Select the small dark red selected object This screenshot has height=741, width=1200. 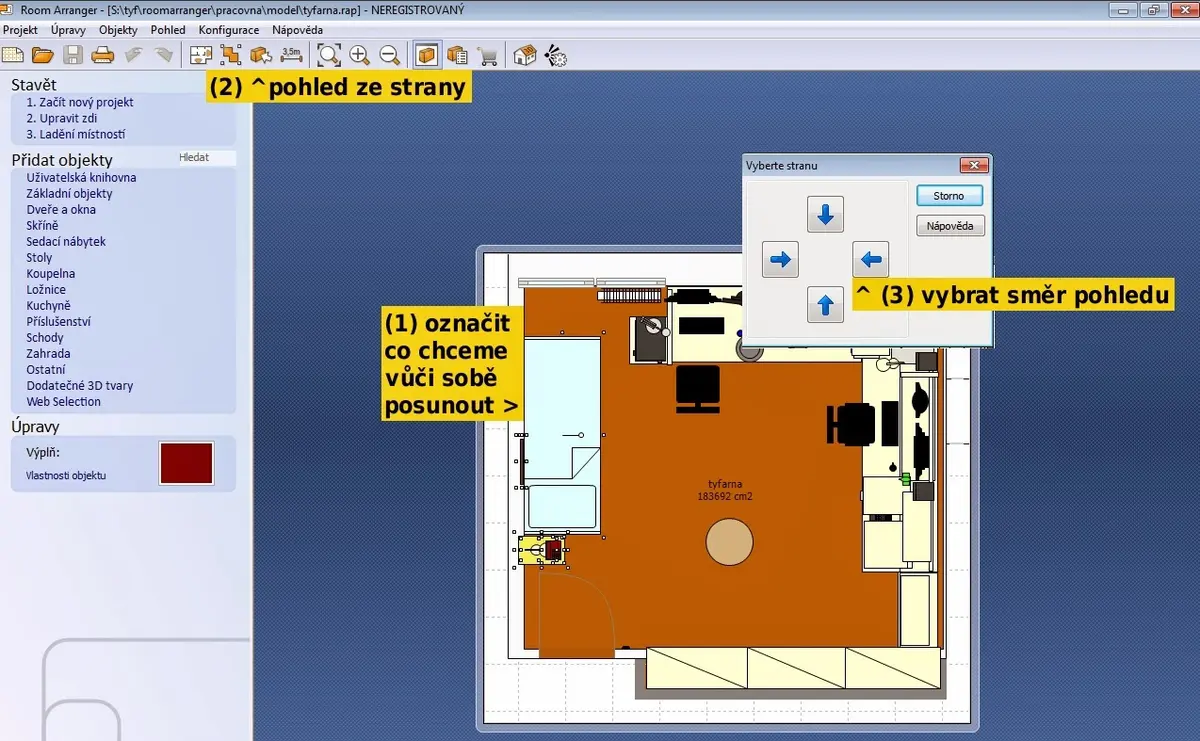coord(553,549)
